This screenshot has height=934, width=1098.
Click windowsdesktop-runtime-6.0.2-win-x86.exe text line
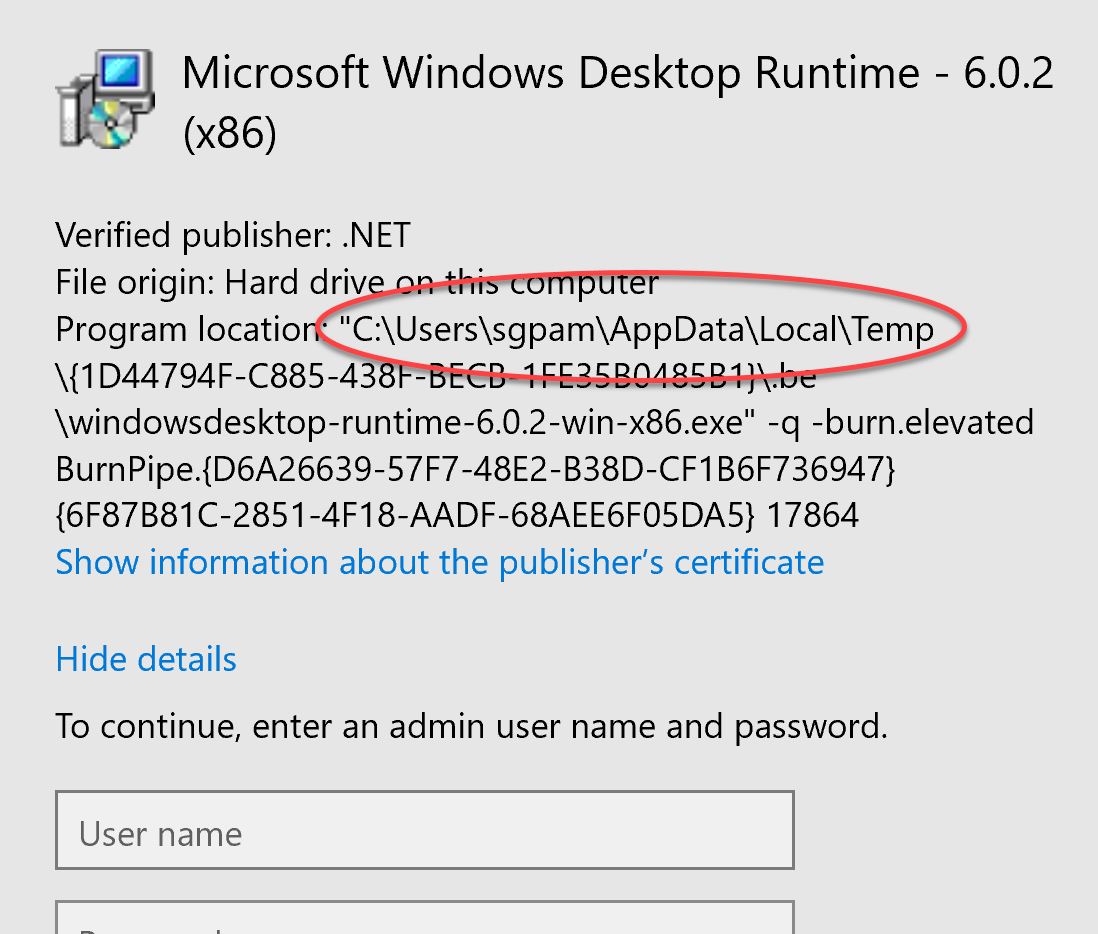coord(545,422)
